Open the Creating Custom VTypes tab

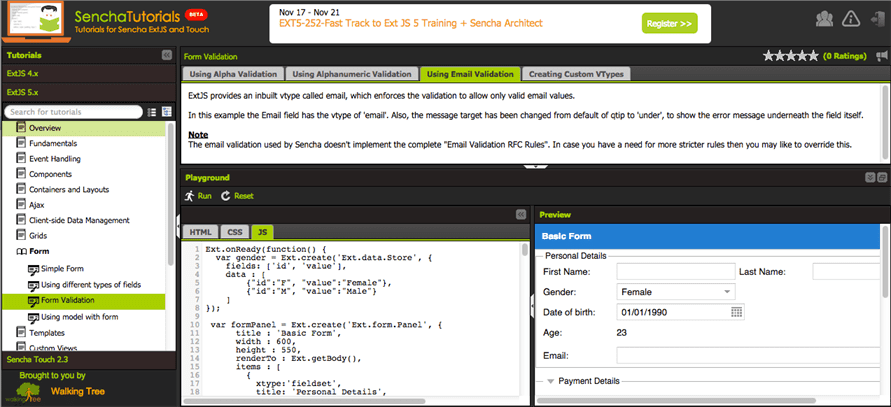[x=576, y=74]
